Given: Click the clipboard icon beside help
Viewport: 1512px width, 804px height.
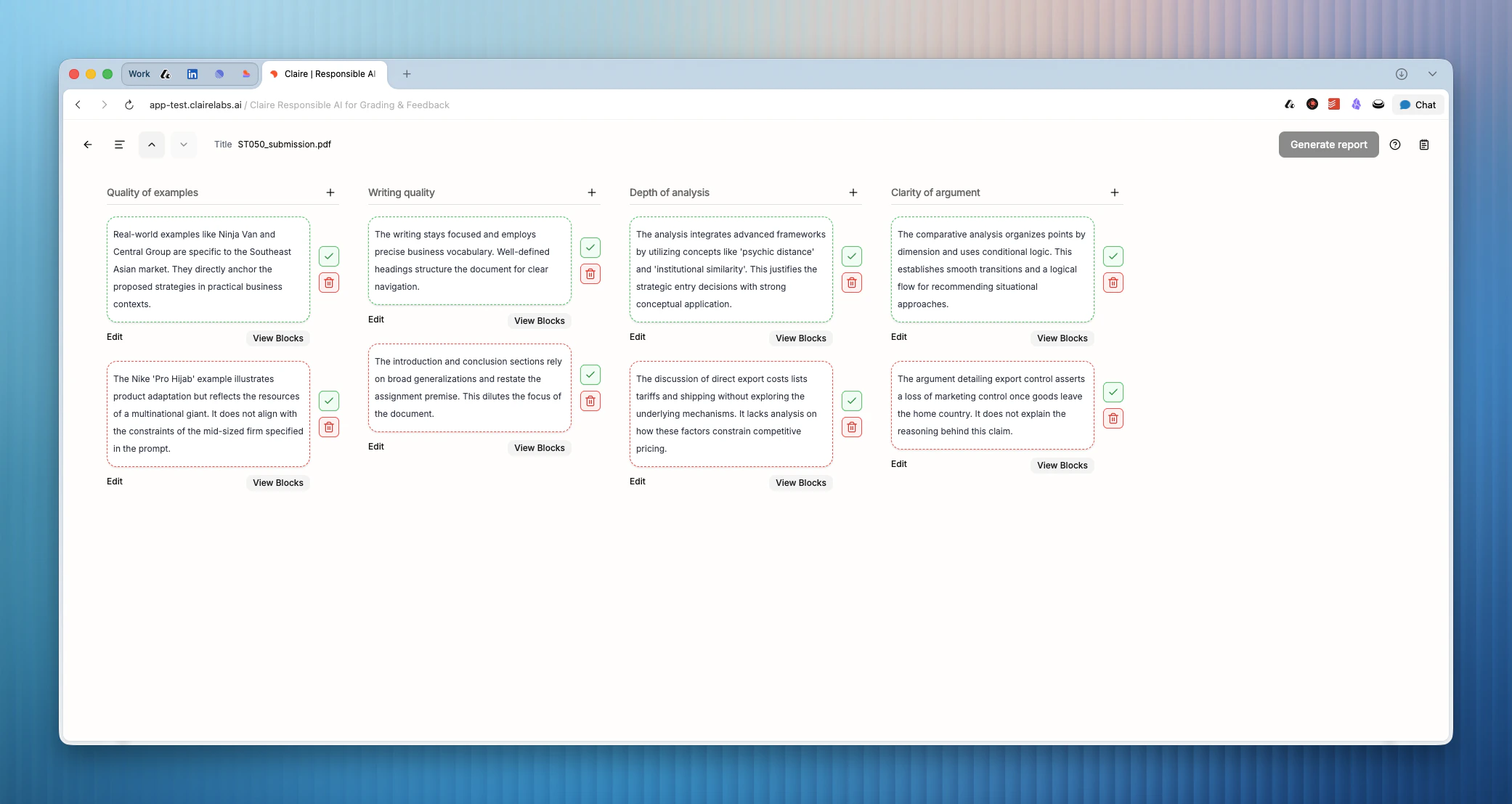Looking at the screenshot, I should (1424, 145).
